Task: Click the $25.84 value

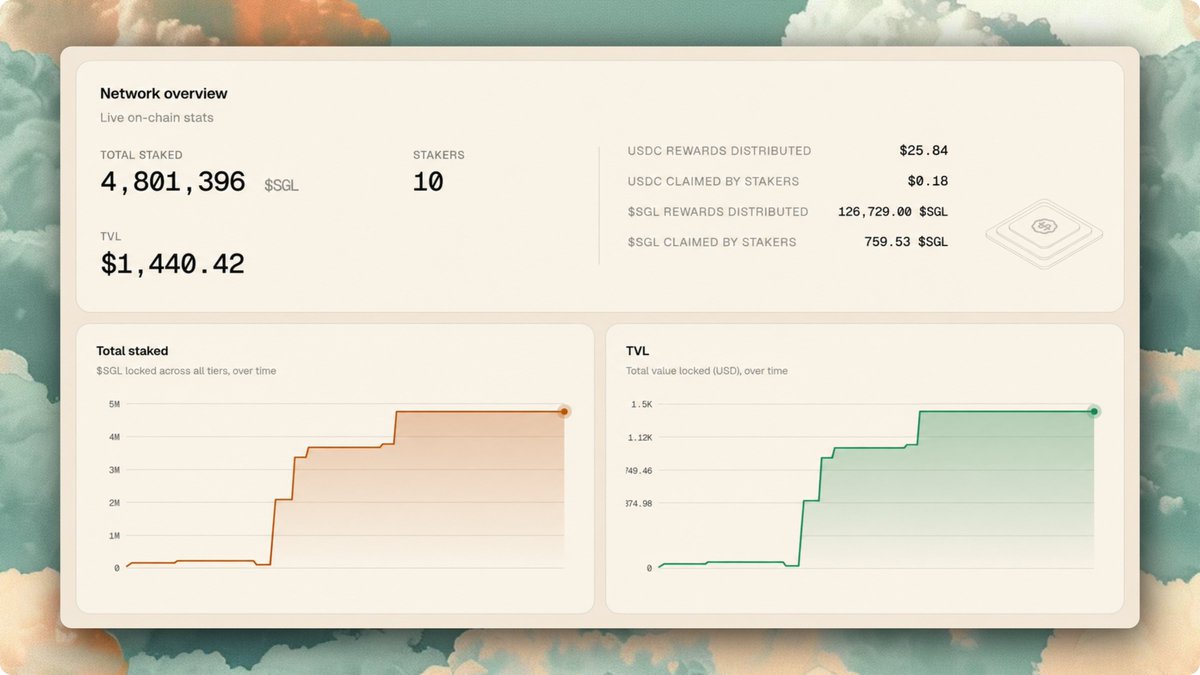Action: pos(923,151)
